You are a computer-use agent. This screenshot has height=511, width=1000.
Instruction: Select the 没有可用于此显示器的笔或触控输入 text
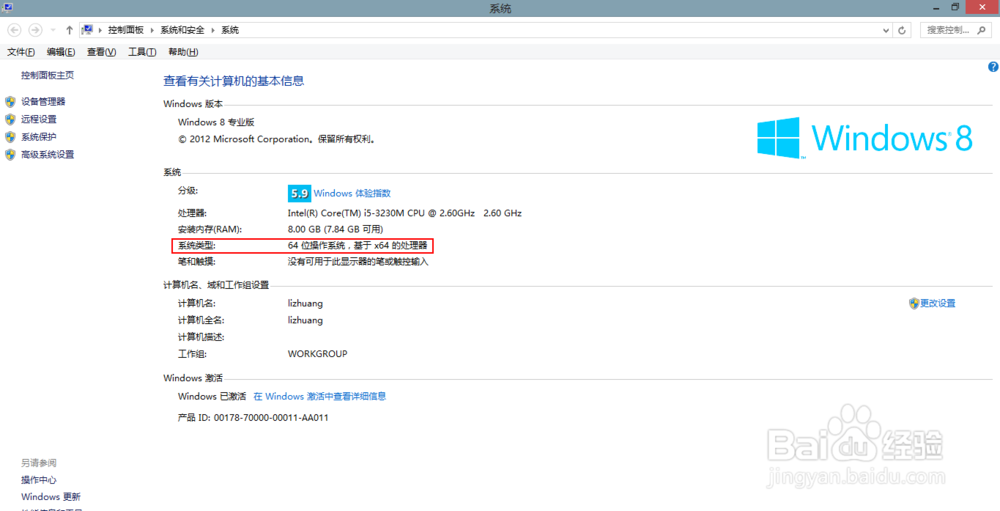(358, 262)
